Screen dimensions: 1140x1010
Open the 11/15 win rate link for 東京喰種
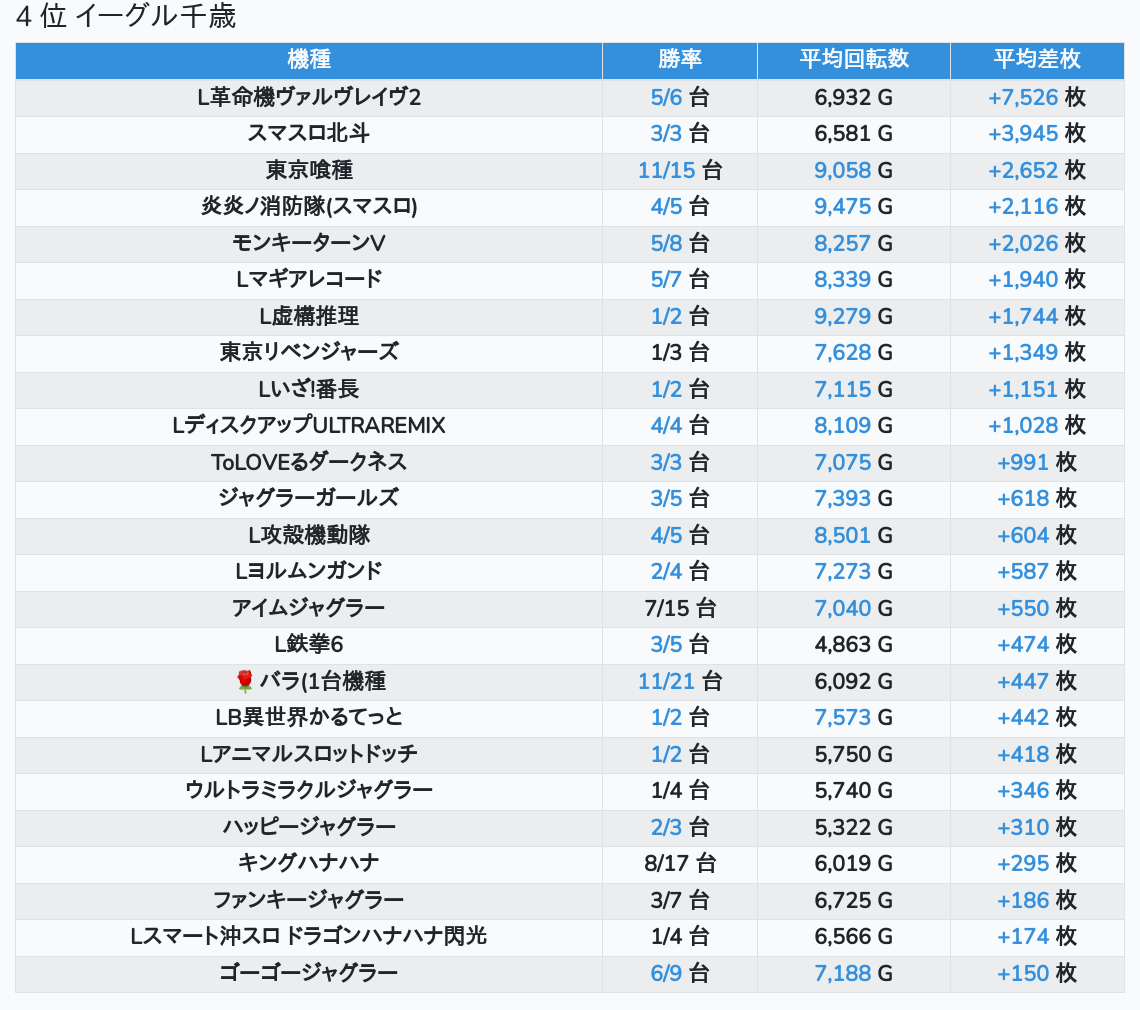coord(666,171)
